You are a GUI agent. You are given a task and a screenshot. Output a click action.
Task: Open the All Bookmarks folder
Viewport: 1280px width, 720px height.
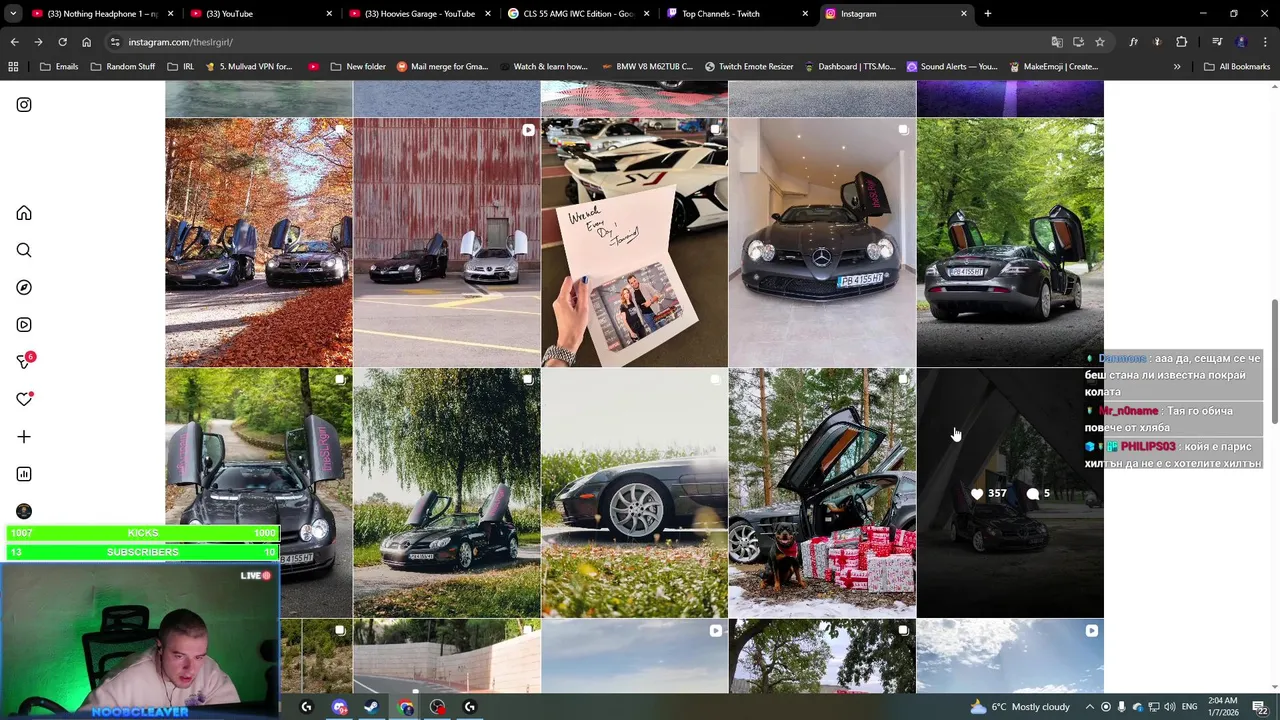coord(1237,67)
